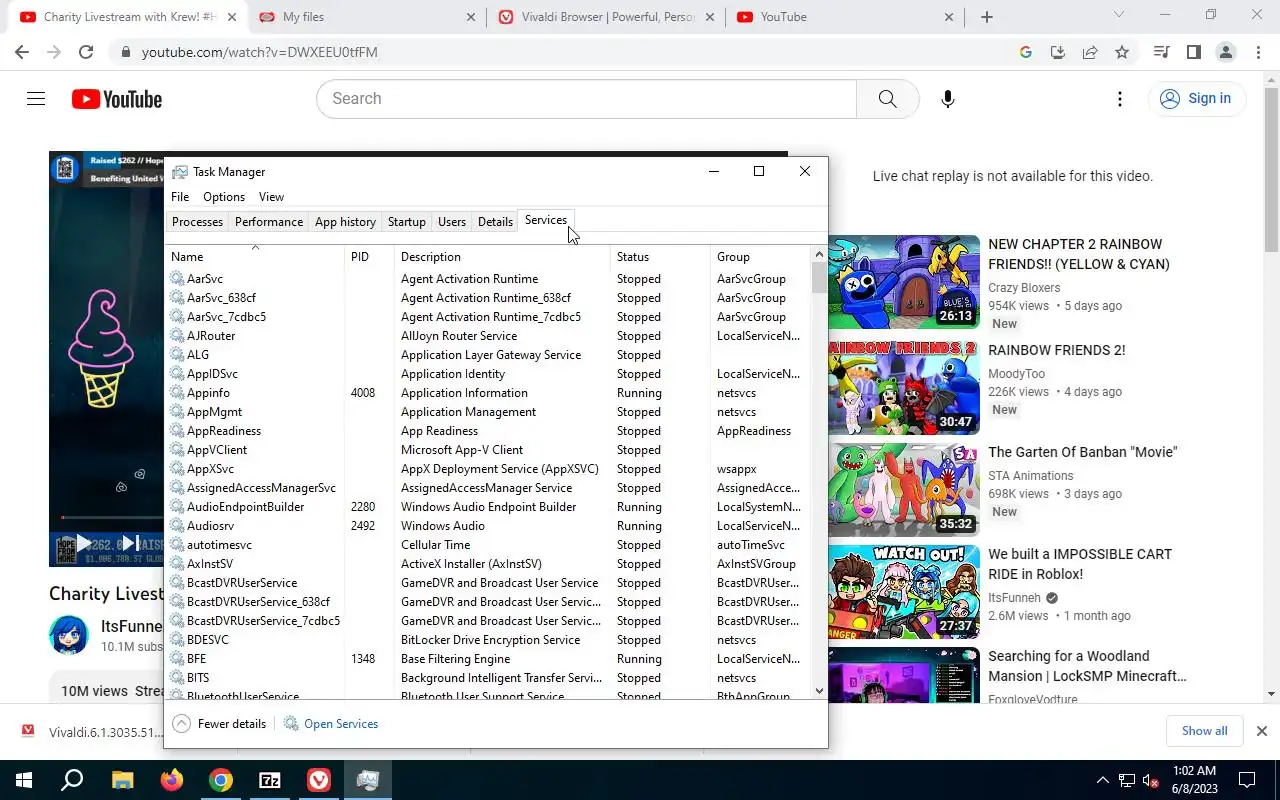Switch to the Startup tab
The image size is (1280, 800).
click(x=407, y=222)
